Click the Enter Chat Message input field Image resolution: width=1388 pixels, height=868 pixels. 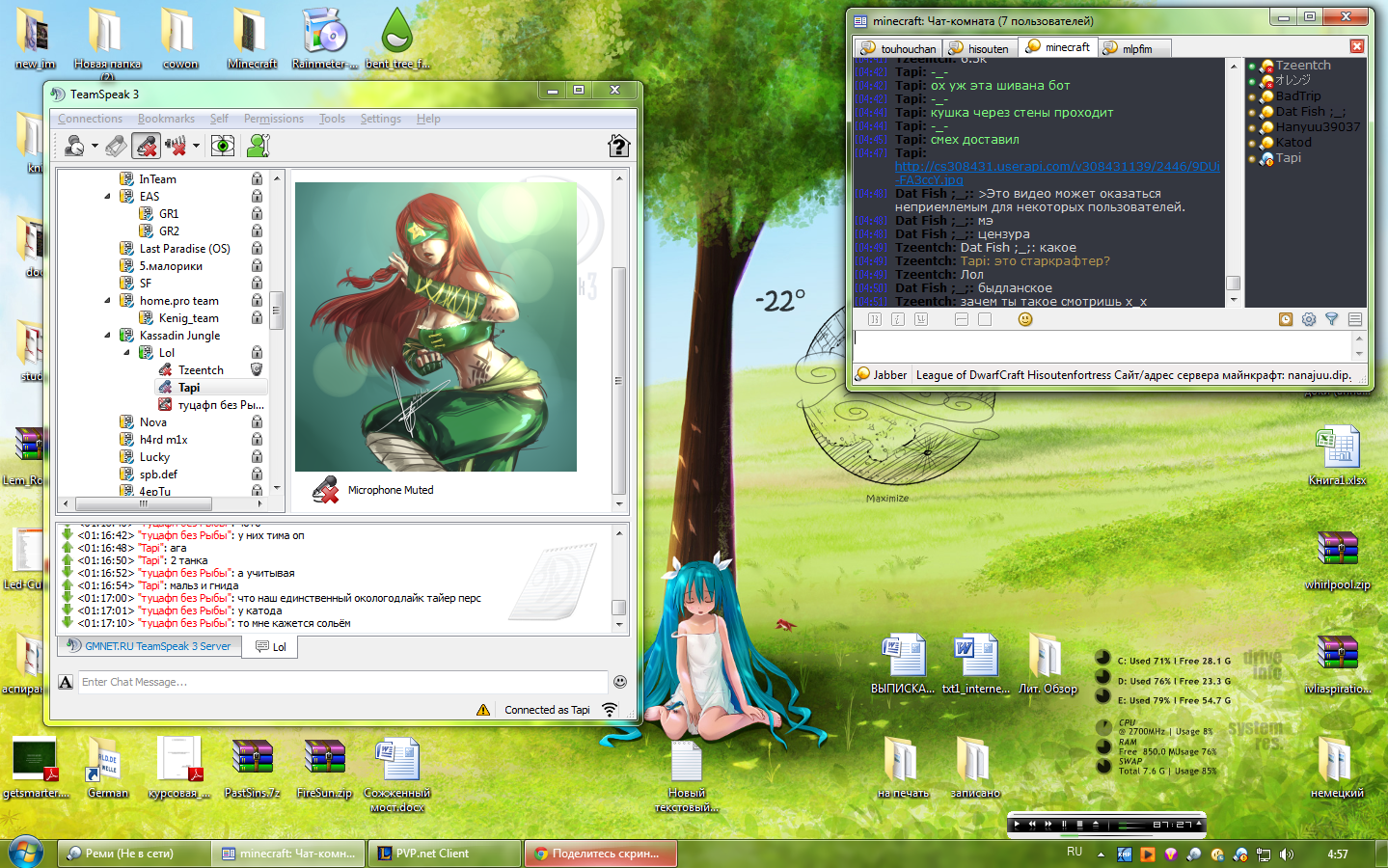[343, 682]
